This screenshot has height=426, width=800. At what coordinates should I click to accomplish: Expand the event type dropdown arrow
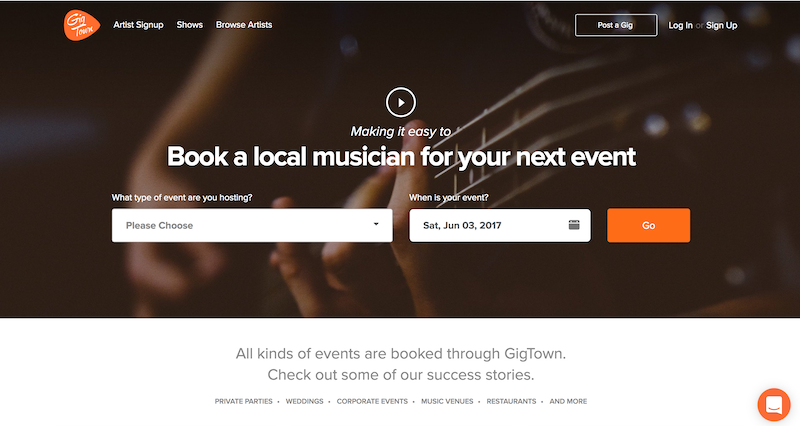coord(376,224)
